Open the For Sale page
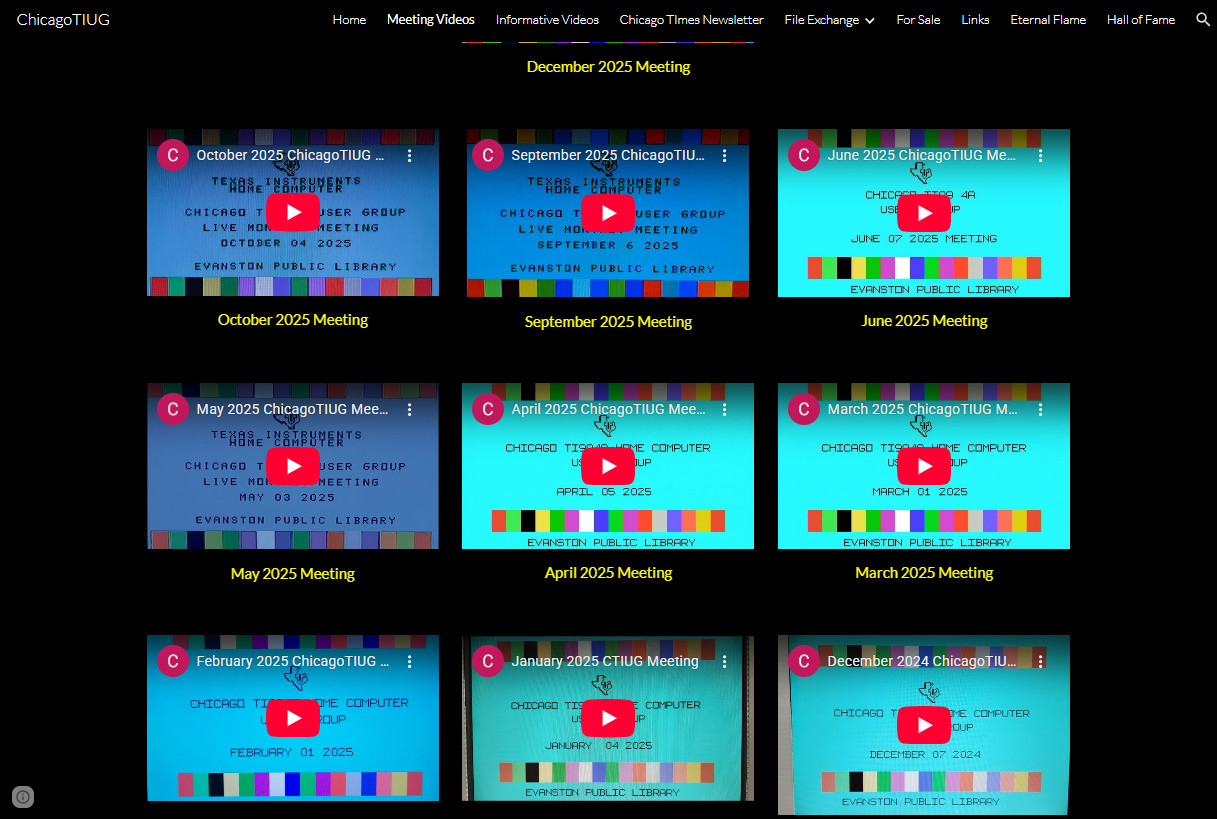 coord(917,20)
